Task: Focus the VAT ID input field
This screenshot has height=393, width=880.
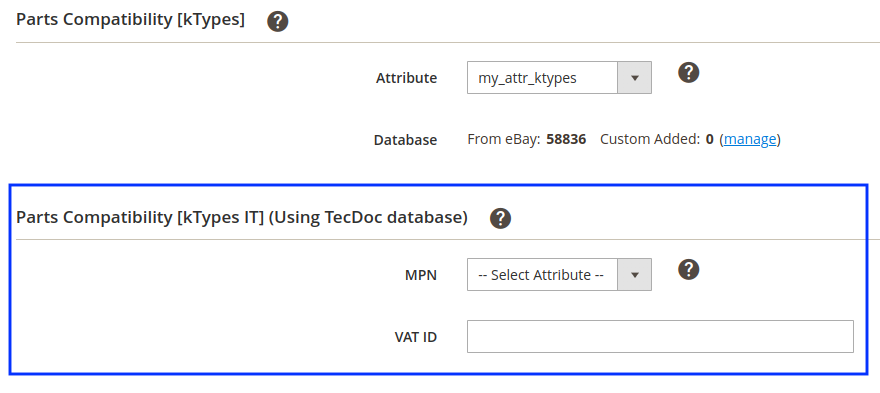Action: (x=660, y=336)
